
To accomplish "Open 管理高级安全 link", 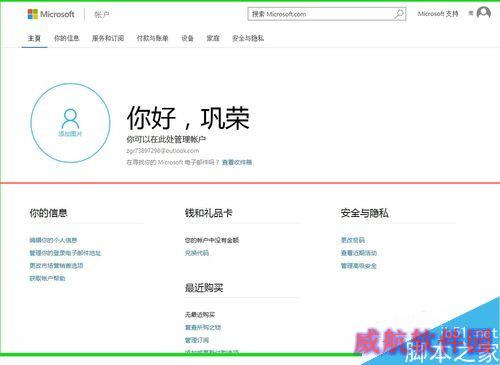I will 359,266.
